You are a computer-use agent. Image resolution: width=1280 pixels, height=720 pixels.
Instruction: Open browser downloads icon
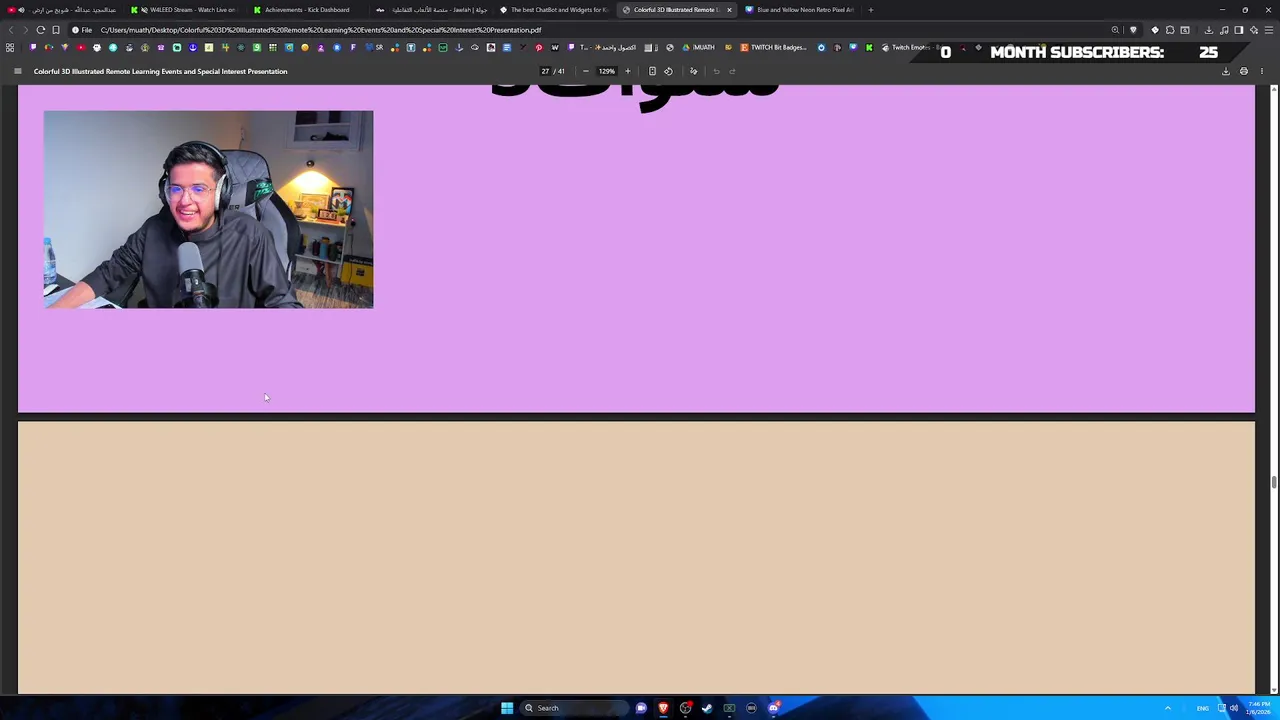(1208, 30)
